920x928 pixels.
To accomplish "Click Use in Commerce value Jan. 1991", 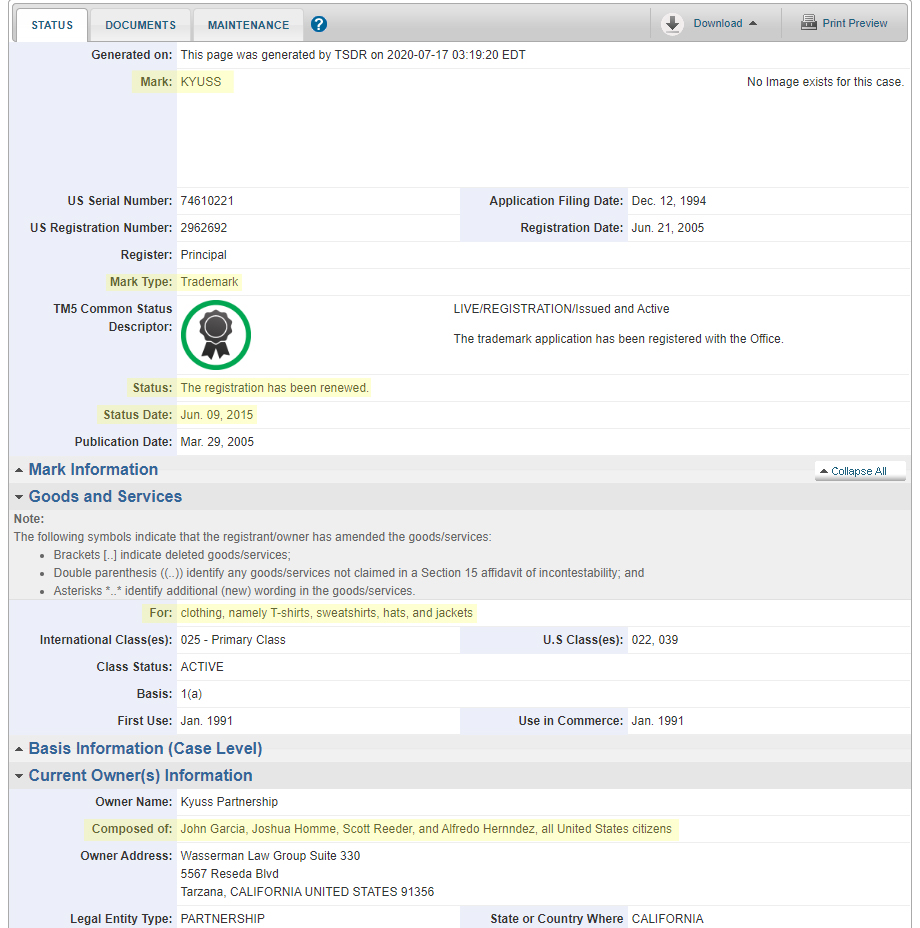I will tap(657, 721).
